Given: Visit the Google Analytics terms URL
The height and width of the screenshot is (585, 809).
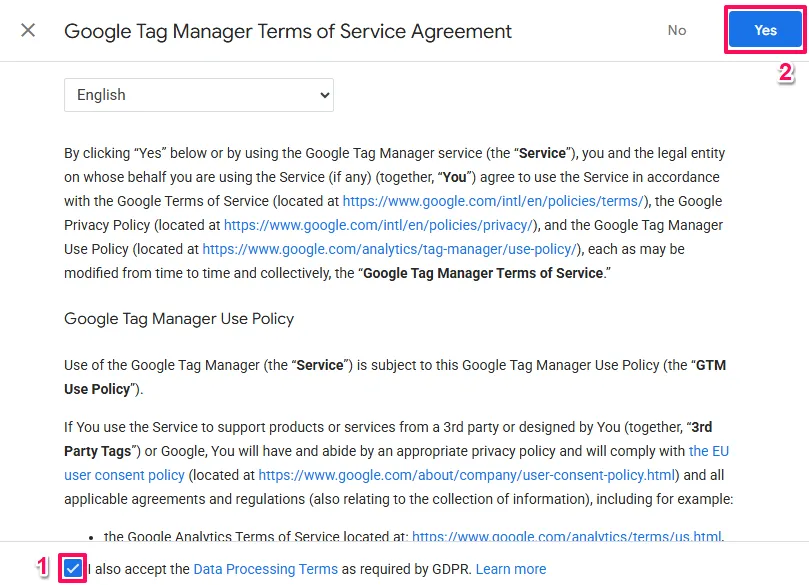Looking at the screenshot, I should pyautogui.click(x=565, y=536).
